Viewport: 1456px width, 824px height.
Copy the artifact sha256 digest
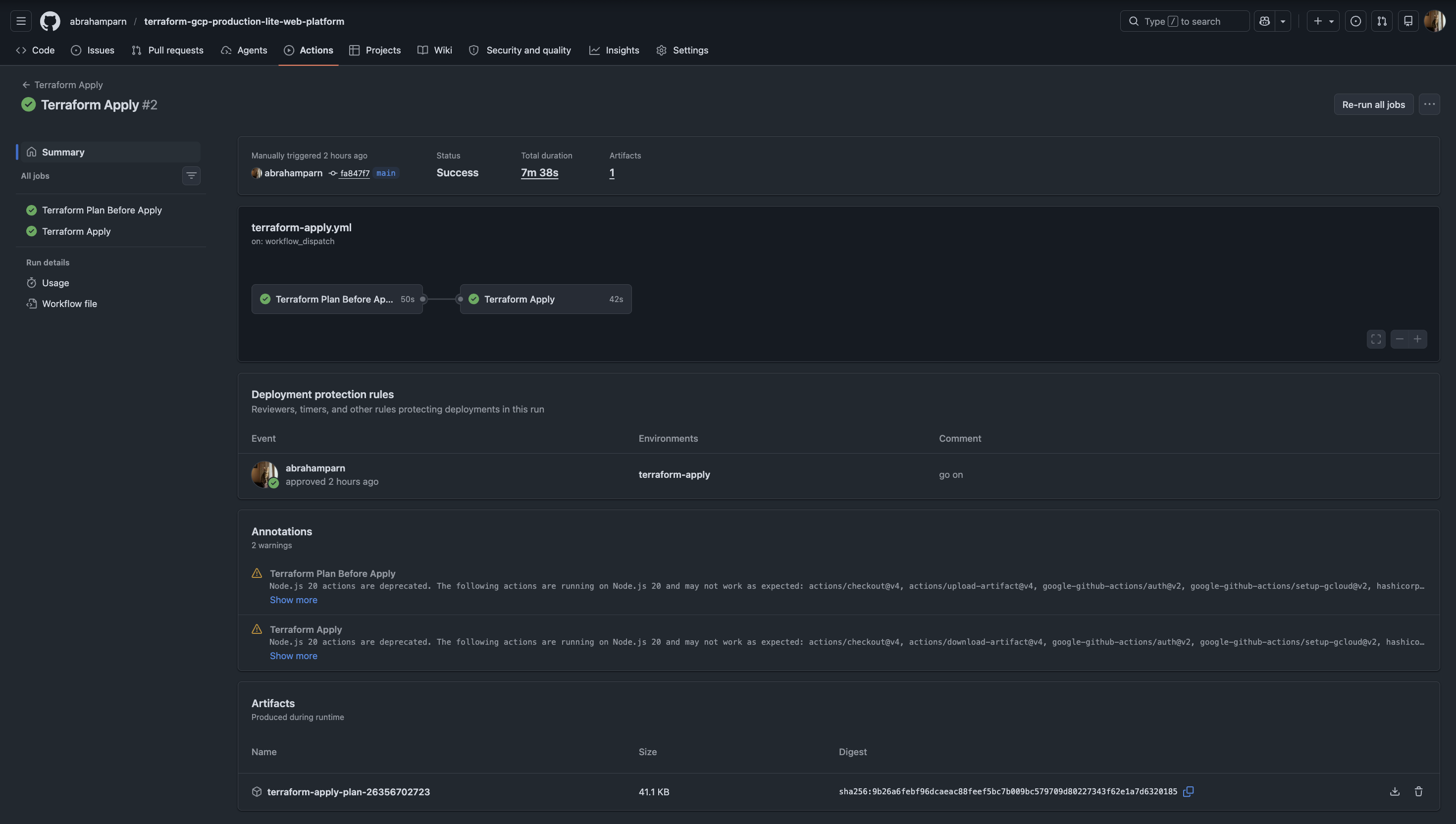(1189, 792)
